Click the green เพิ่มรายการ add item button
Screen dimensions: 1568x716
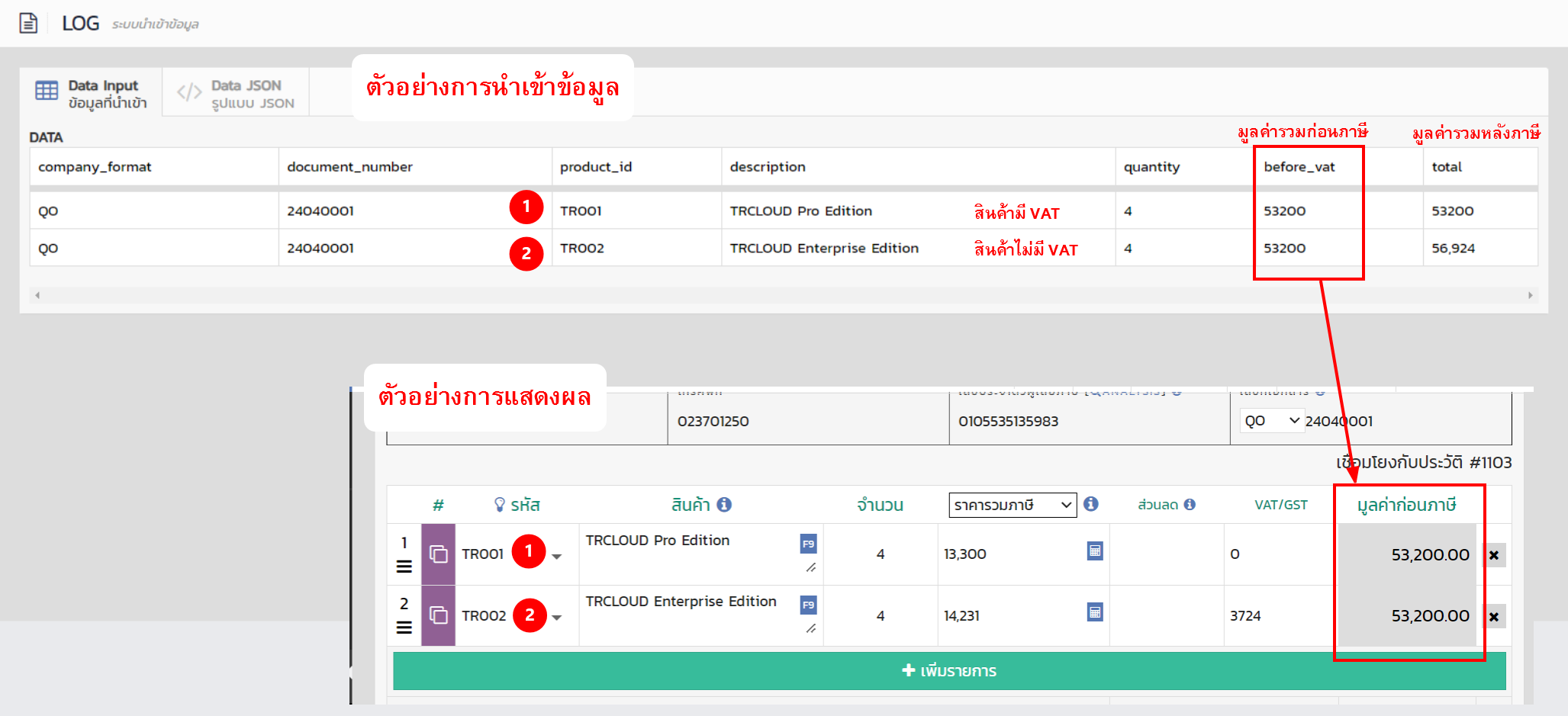(x=949, y=671)
